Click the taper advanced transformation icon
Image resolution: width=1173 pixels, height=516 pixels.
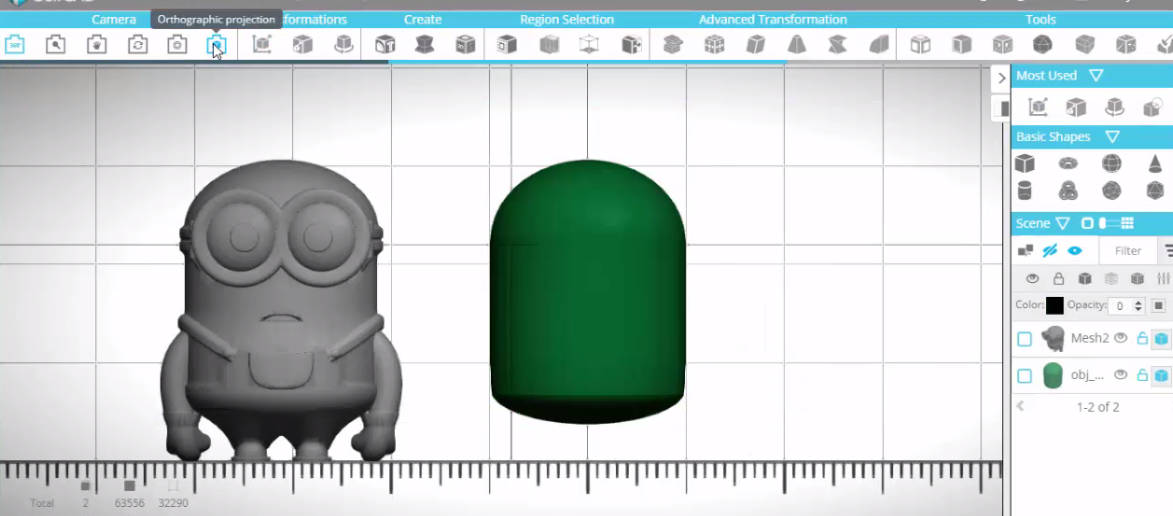797,45
